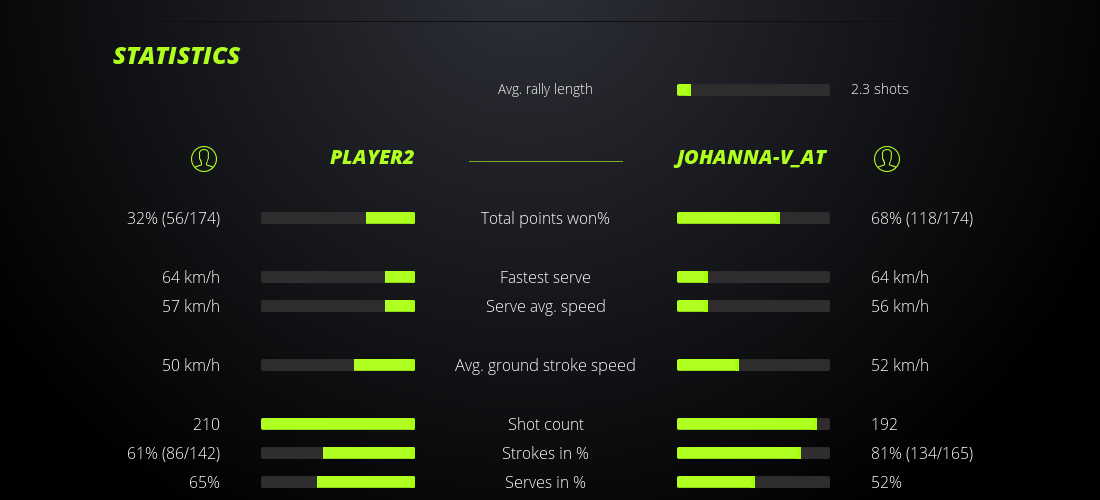
Task: Click PLAYER2's profile avatar icon
Action: click(204, 158)
